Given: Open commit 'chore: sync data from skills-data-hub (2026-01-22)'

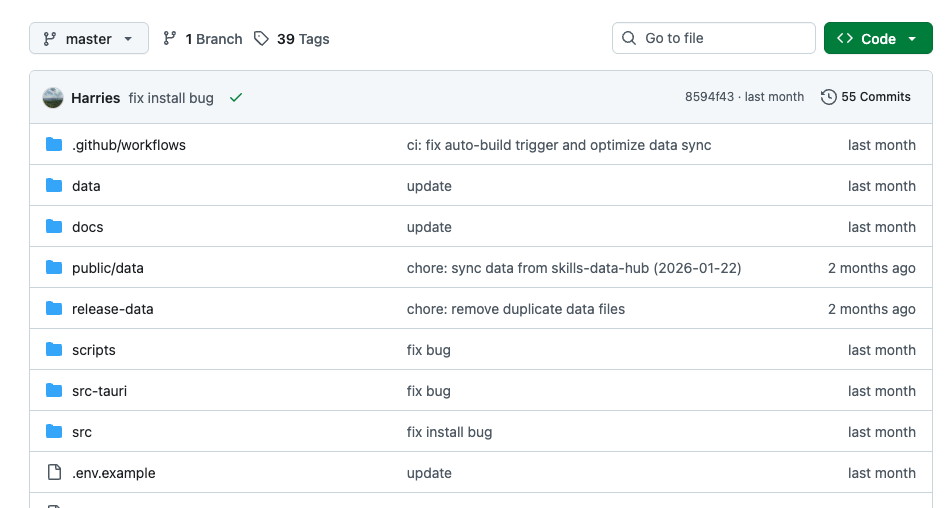Looking at the screenshot, I should point(574,268).
